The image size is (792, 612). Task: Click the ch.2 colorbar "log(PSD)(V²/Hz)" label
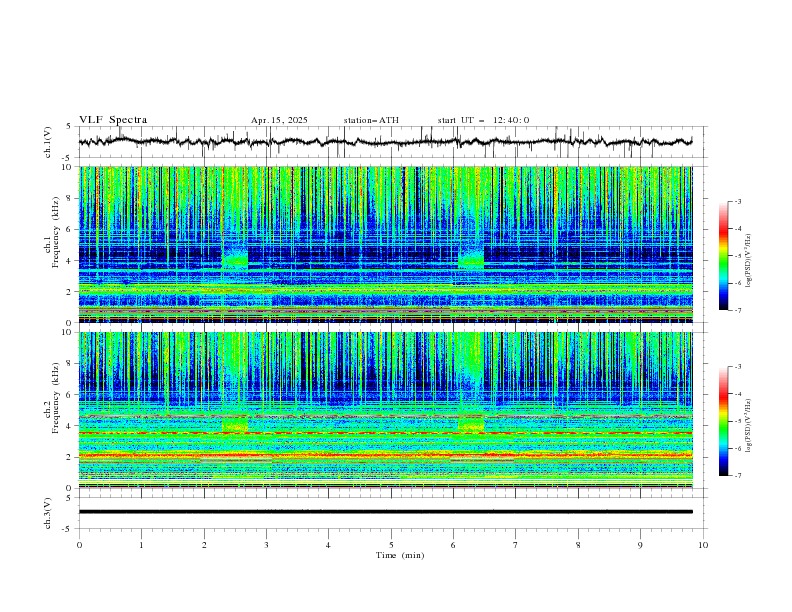click(x=748, y=425)
